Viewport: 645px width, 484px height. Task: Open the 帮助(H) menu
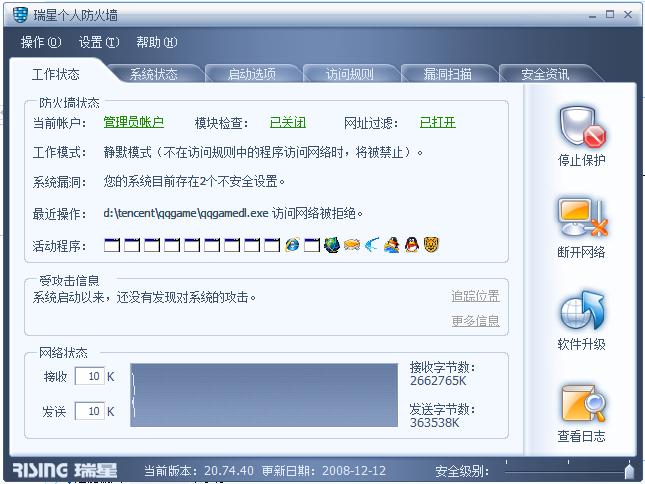pos(156,42)
